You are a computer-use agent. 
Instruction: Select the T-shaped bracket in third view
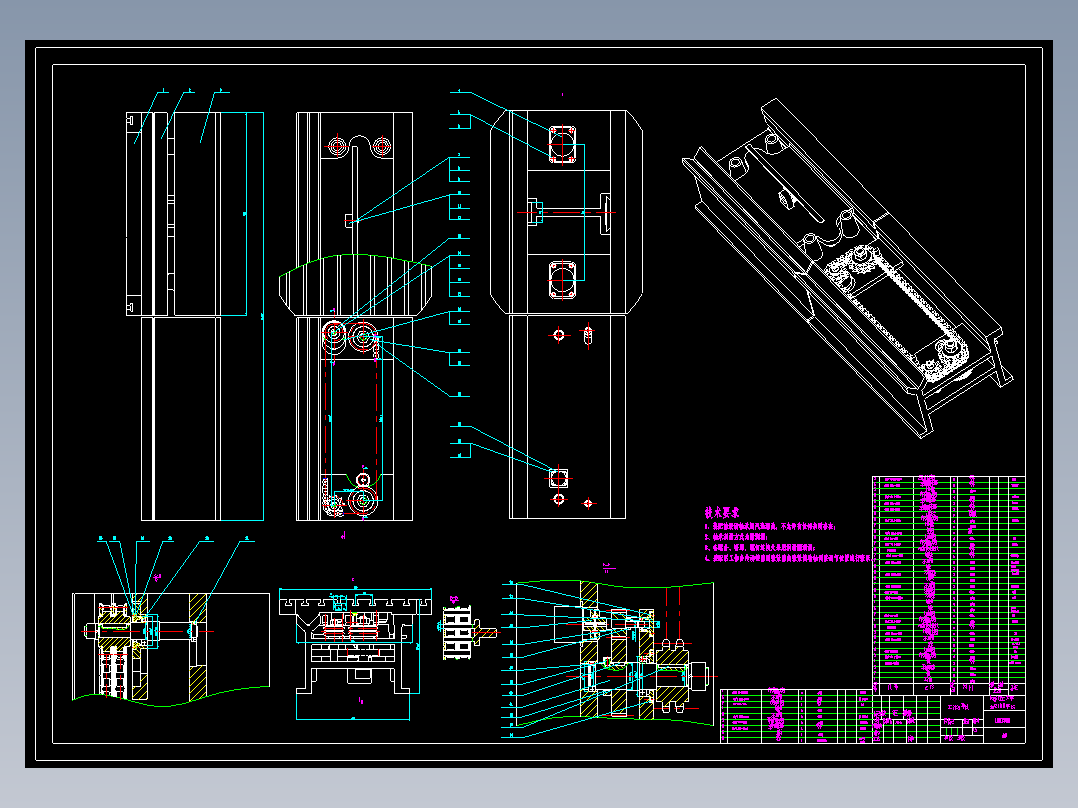606,212
